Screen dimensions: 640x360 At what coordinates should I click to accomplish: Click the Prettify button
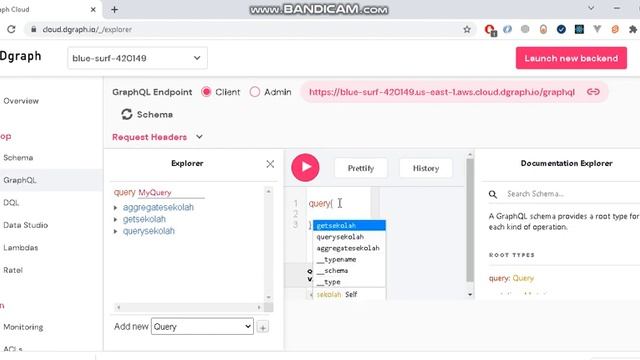(x=360, y=168)
